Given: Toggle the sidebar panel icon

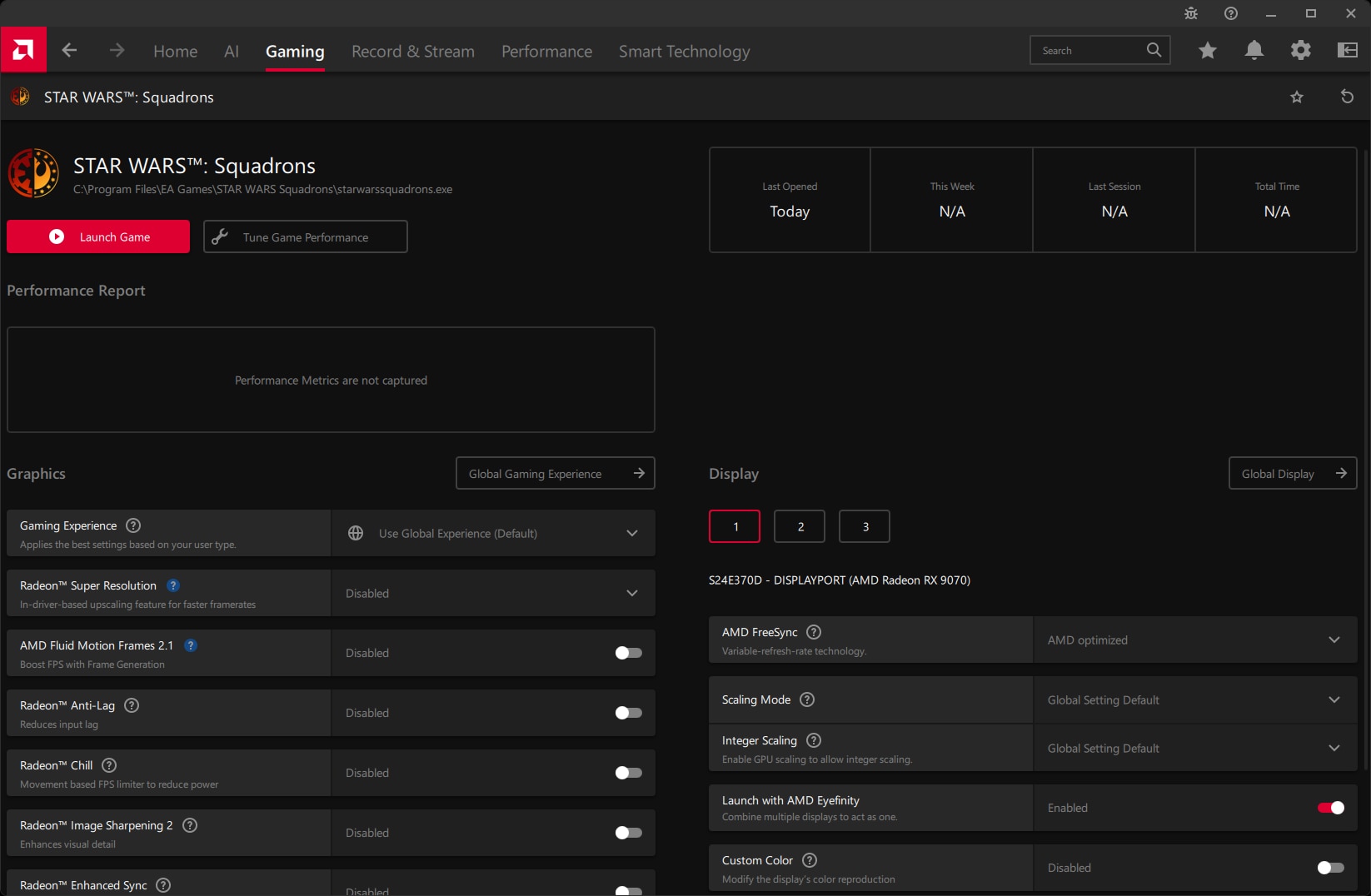Looking at the screenshot, I should [x=1347, y=51].
